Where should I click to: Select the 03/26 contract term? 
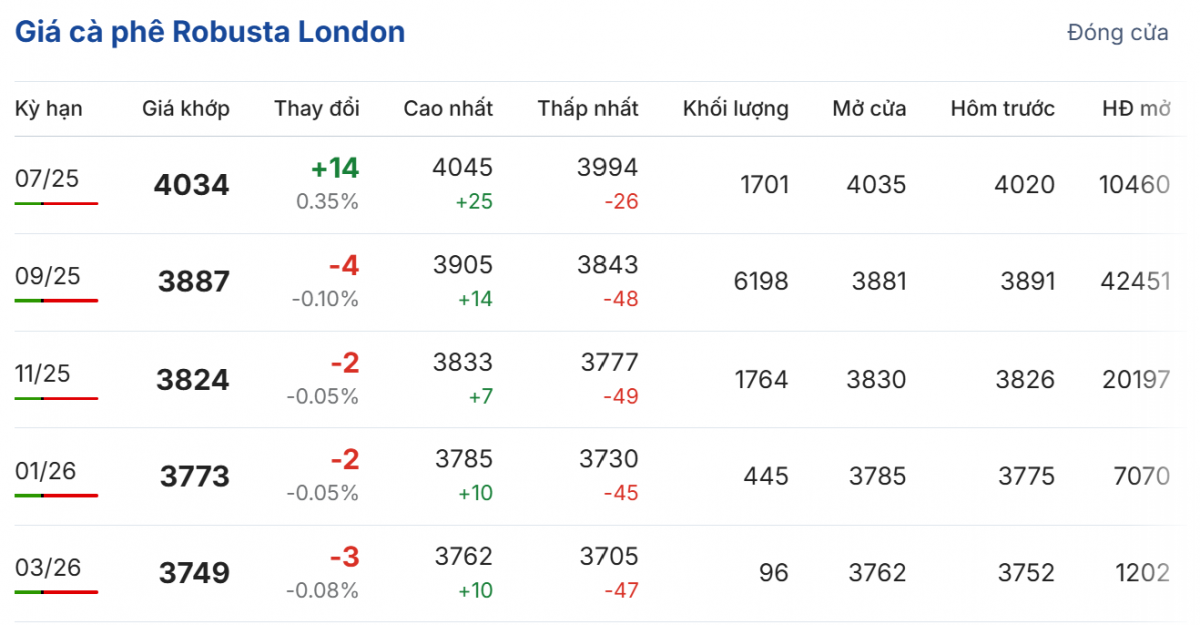pyautogui.click(x=47, y=567)
